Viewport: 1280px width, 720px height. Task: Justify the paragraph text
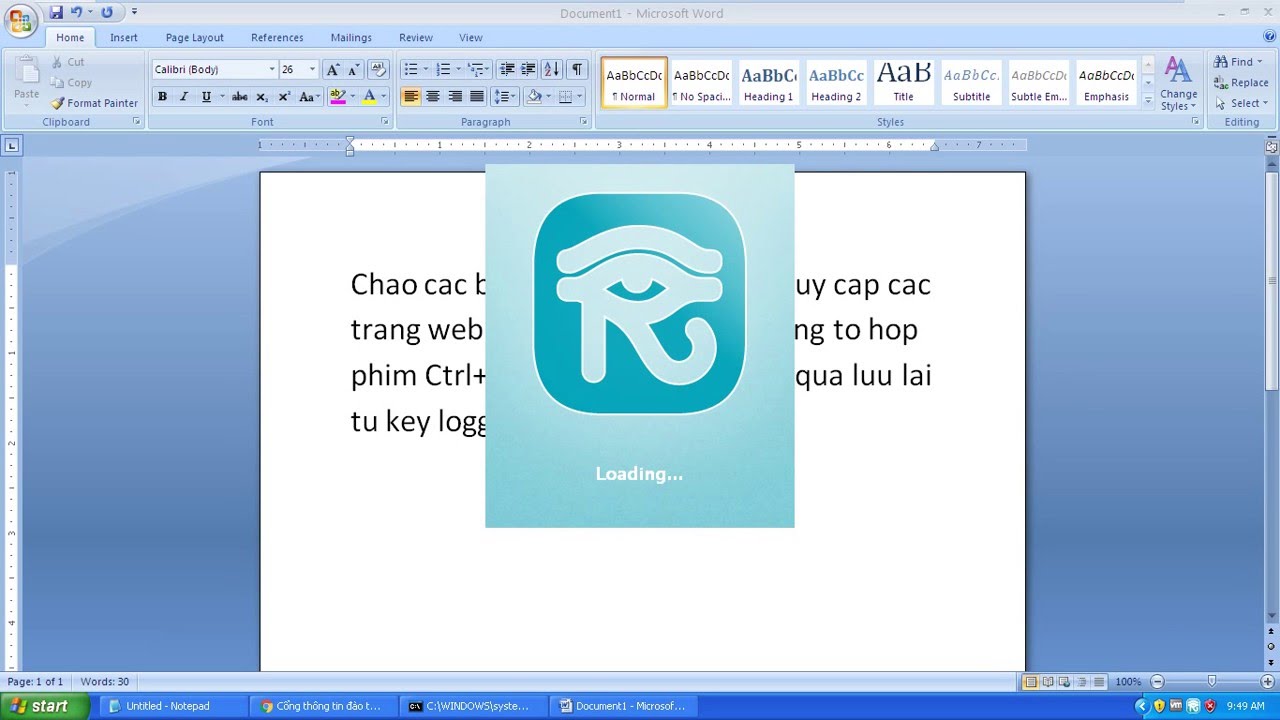[x=477, y=97]
